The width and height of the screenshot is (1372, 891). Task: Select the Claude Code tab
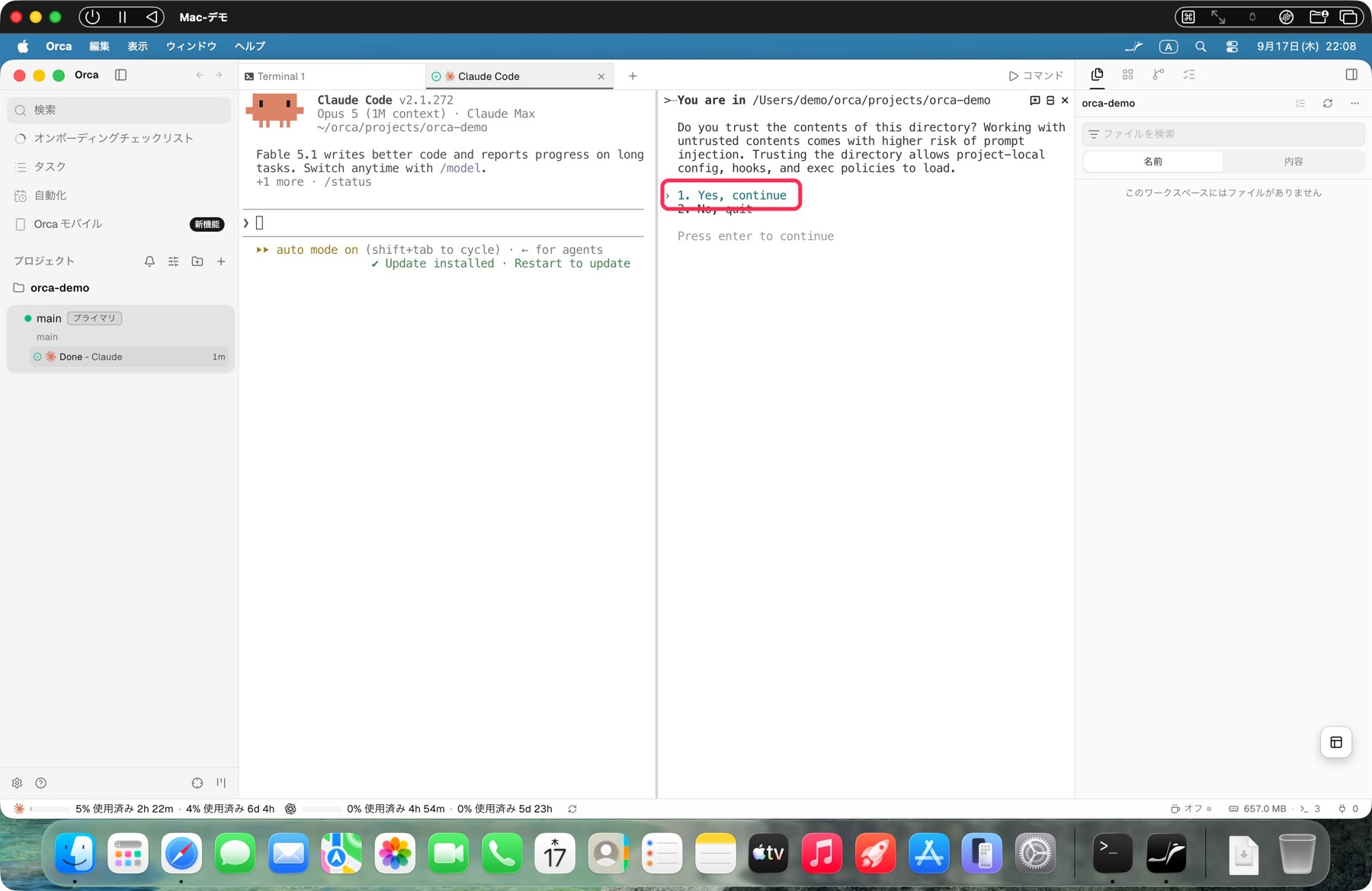[518, 76]
